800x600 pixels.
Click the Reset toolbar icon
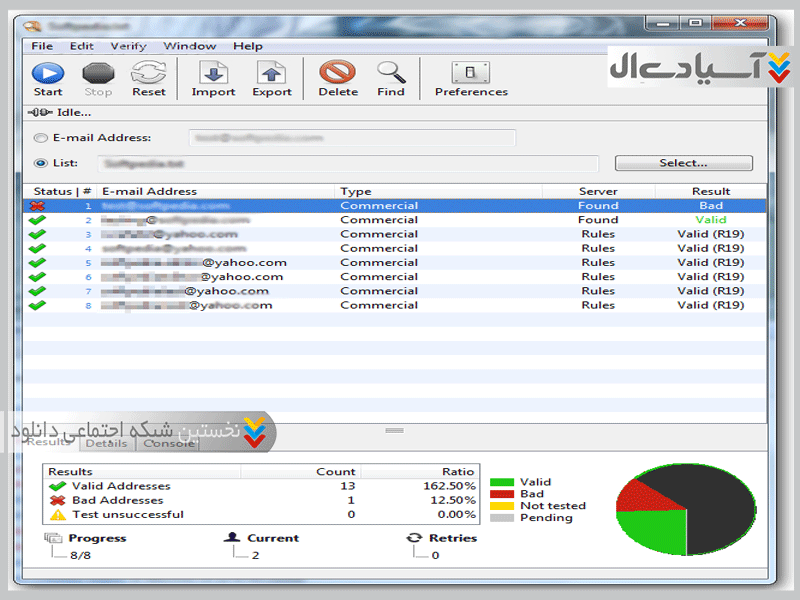[148, 73]
